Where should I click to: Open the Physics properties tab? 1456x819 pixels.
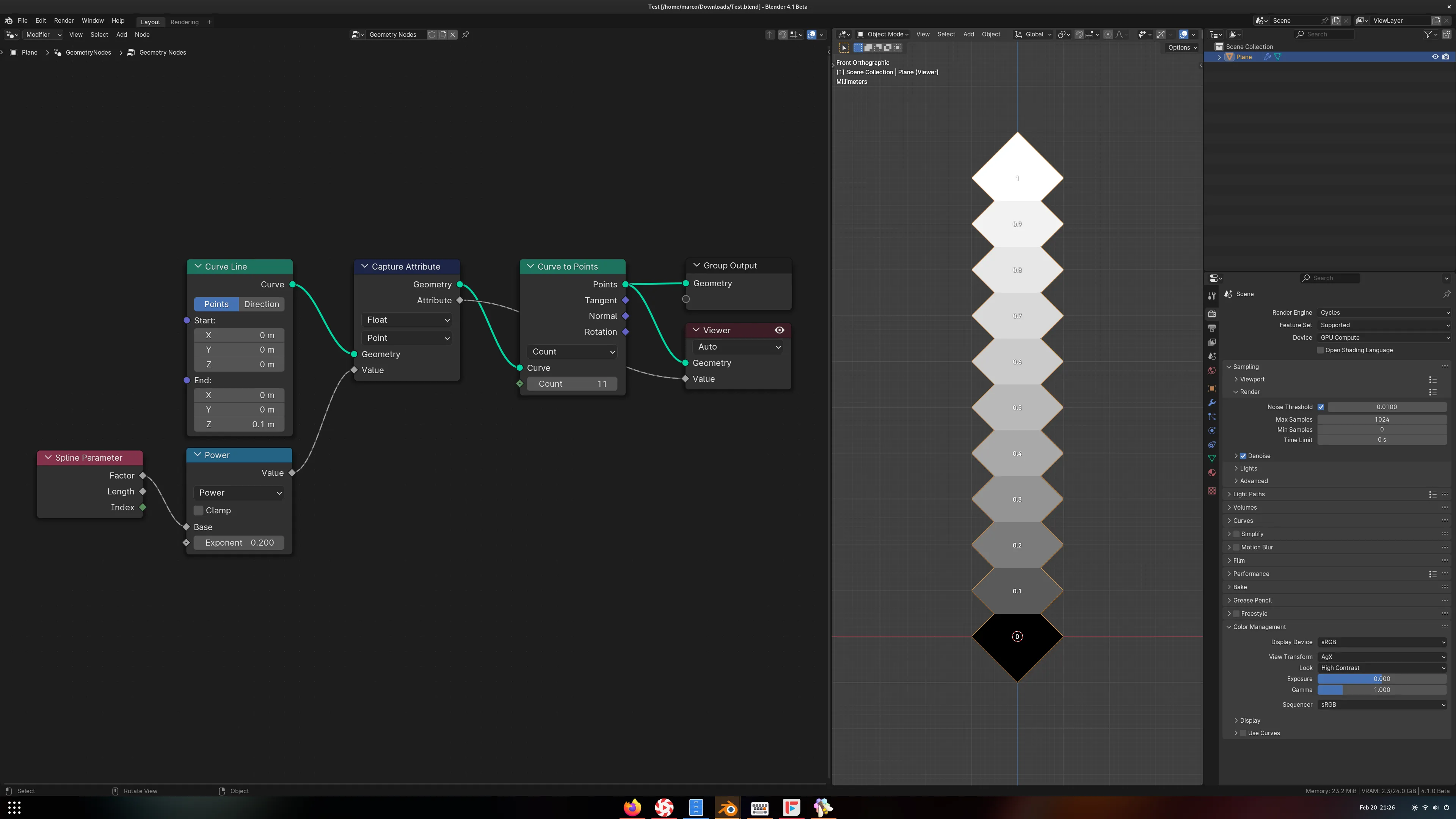1212,431
